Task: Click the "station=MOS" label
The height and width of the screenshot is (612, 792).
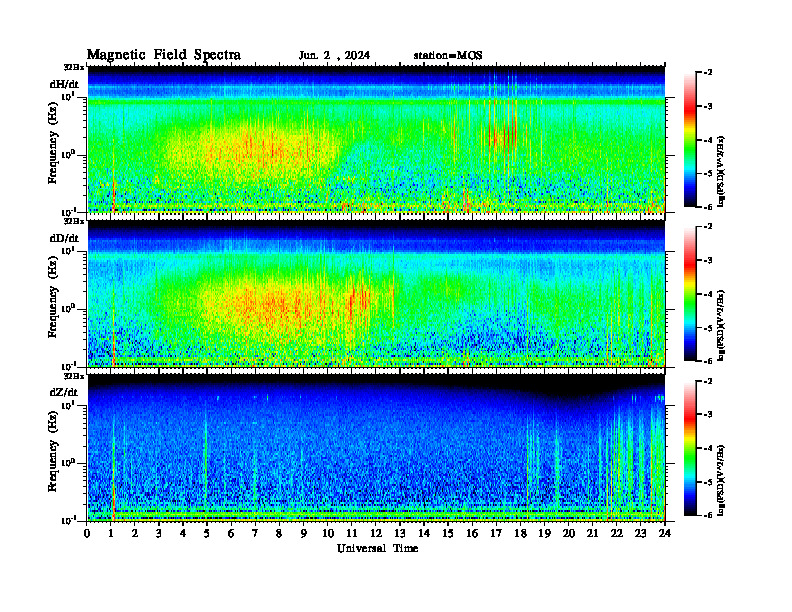Action: click(448, 56)
